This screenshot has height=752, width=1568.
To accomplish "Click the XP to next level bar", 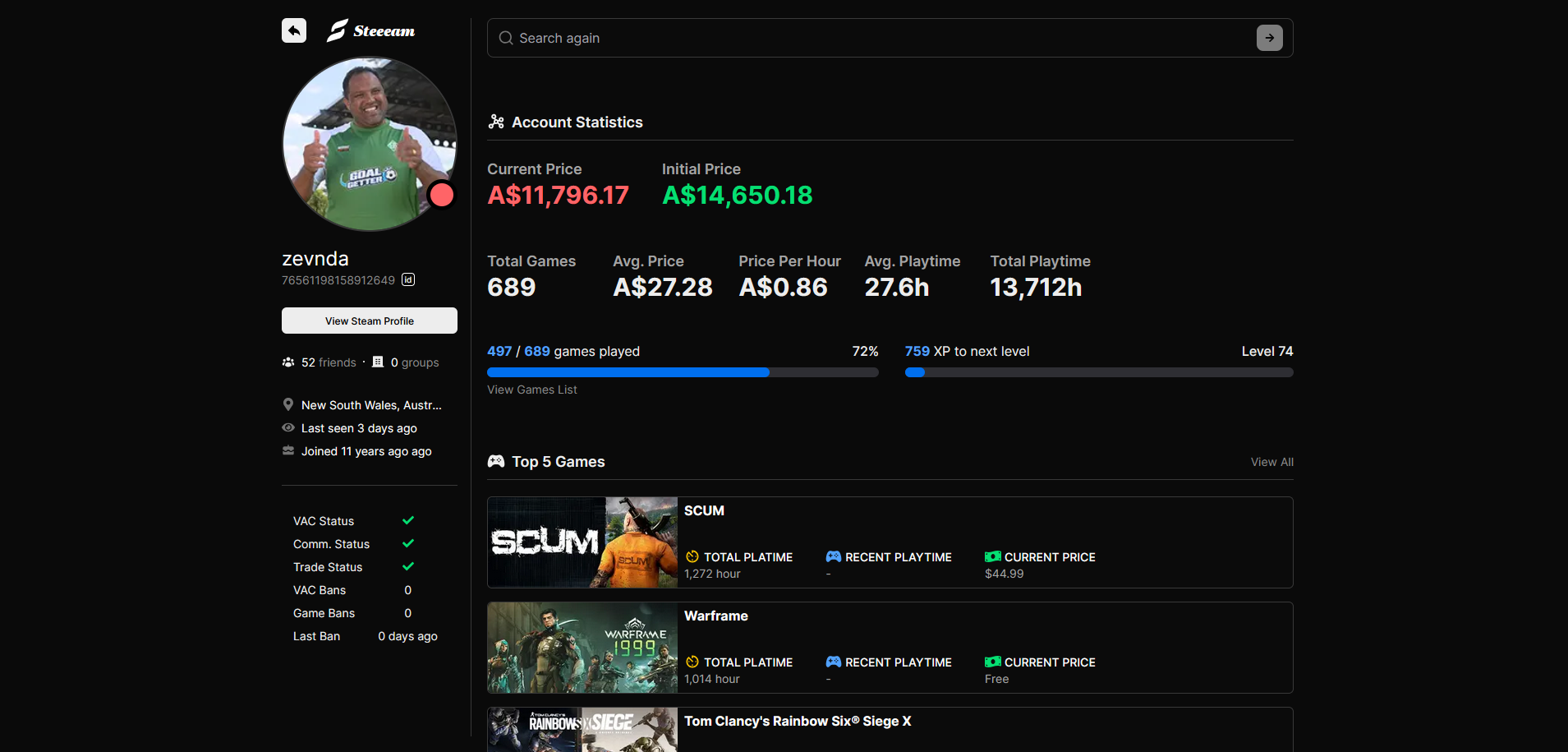I will tap(1099, 372).
